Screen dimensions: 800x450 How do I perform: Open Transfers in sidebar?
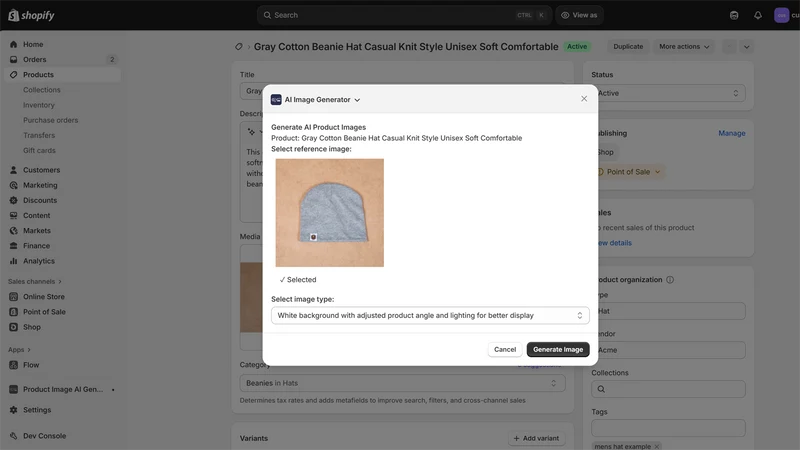(x=39, y=135)
